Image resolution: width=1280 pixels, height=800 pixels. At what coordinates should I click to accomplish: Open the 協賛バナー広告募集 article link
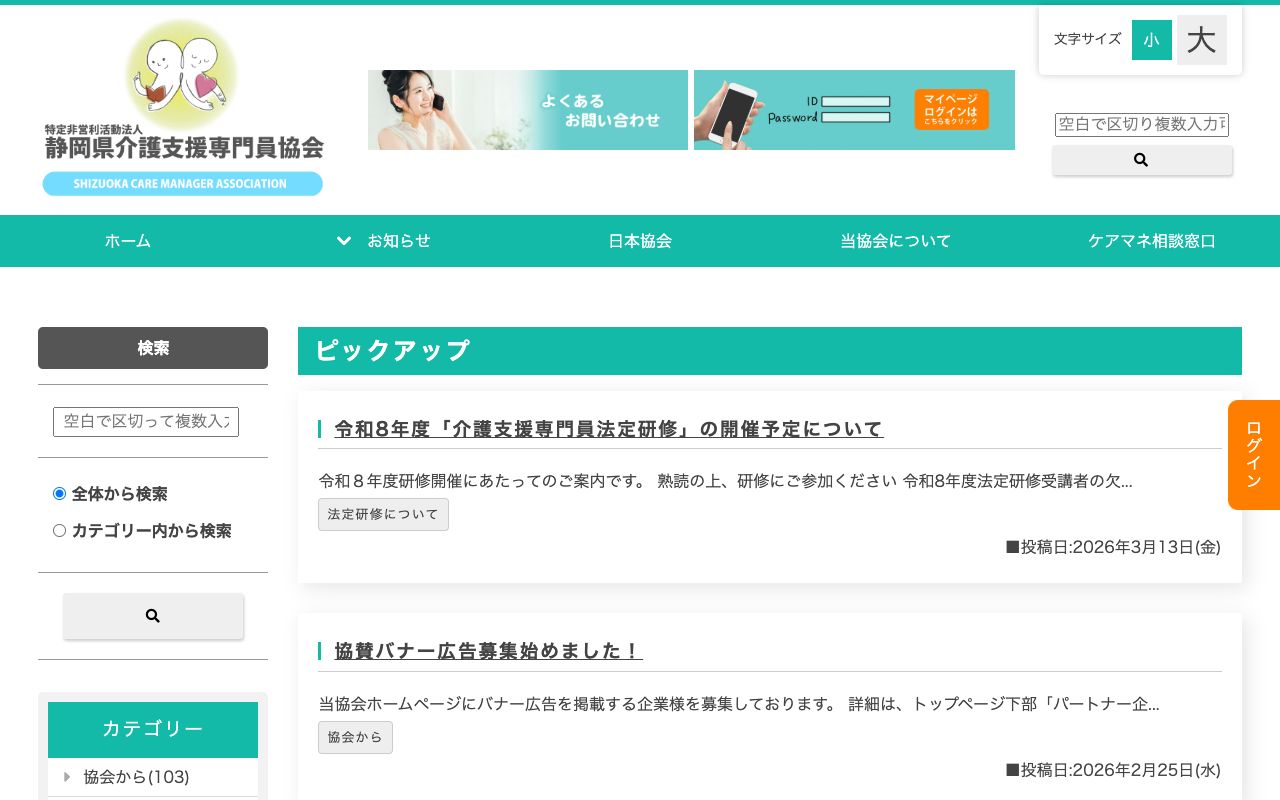pos(488,651)
